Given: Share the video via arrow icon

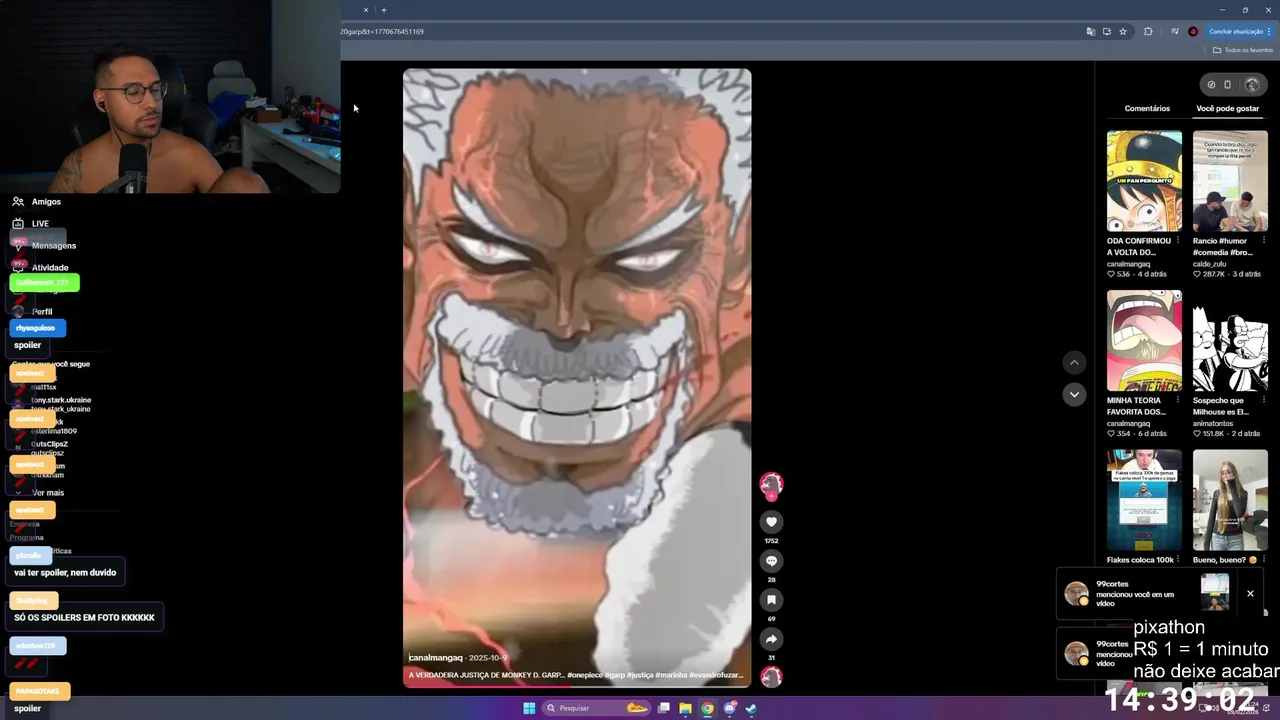Looking at the screenshot, I should [x=771, y=638].
